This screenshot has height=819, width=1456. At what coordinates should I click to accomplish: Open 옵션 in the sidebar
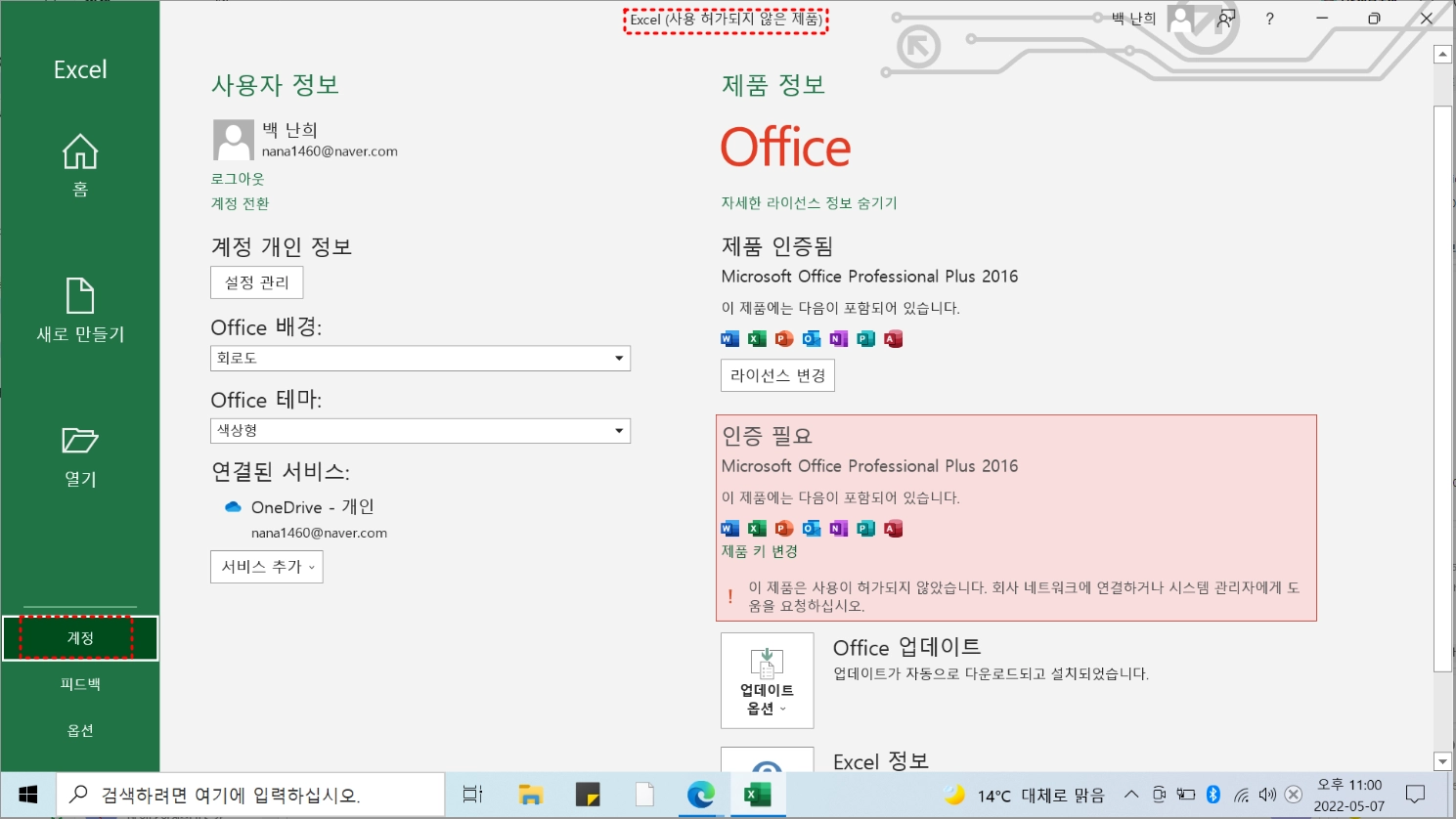[80, 730]
